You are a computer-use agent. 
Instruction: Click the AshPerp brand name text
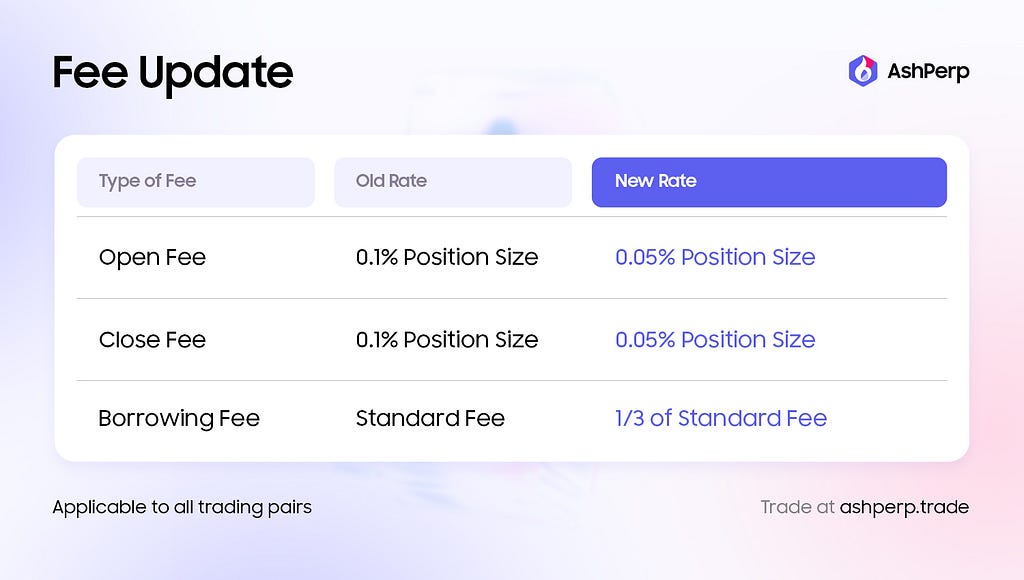[928, 71]
